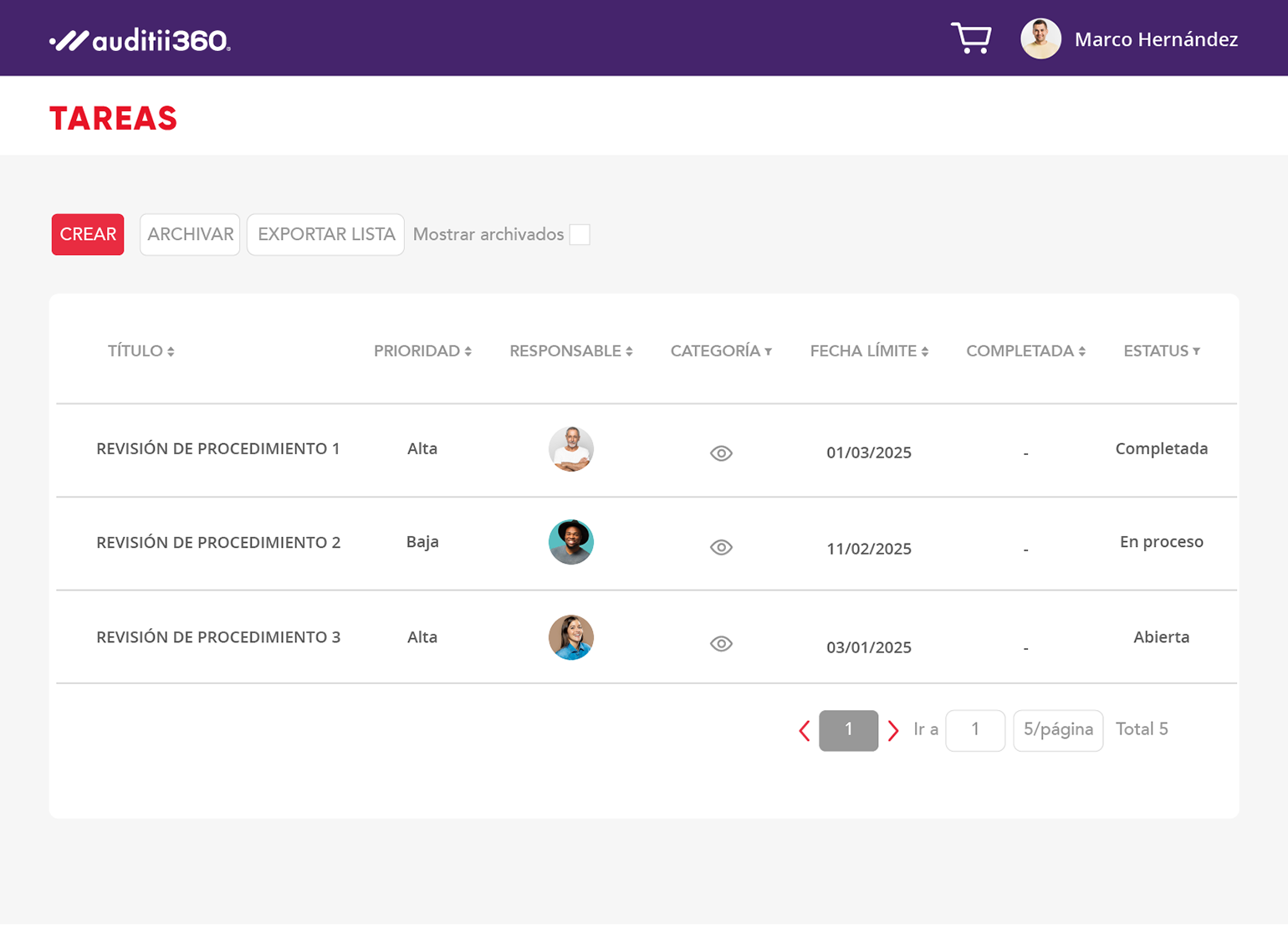1288x925 pixels.
Task: Open the 5/página page size selector
Action: coord(1058,730)
